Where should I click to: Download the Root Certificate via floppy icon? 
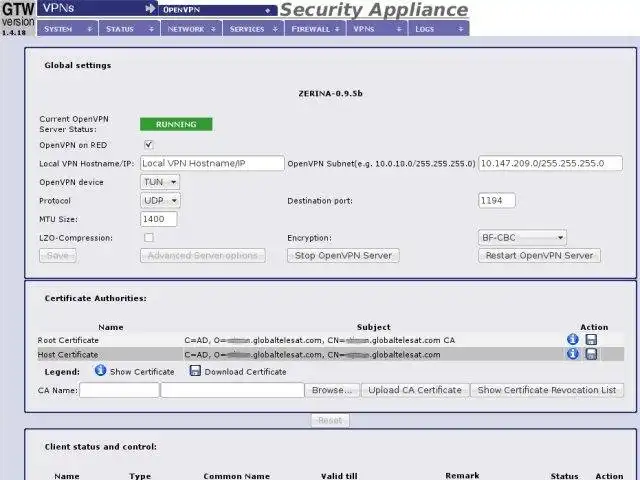(591, 339)
